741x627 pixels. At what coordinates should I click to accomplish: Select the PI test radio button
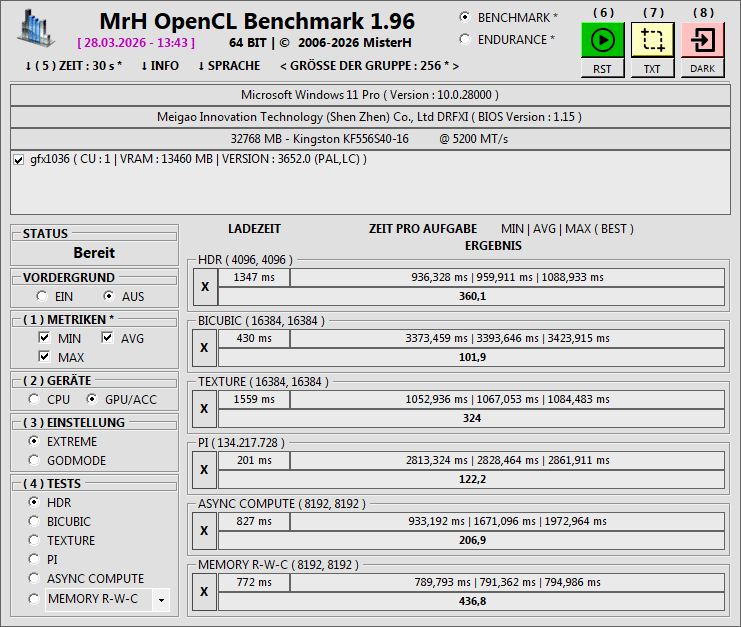coord(34,559)
